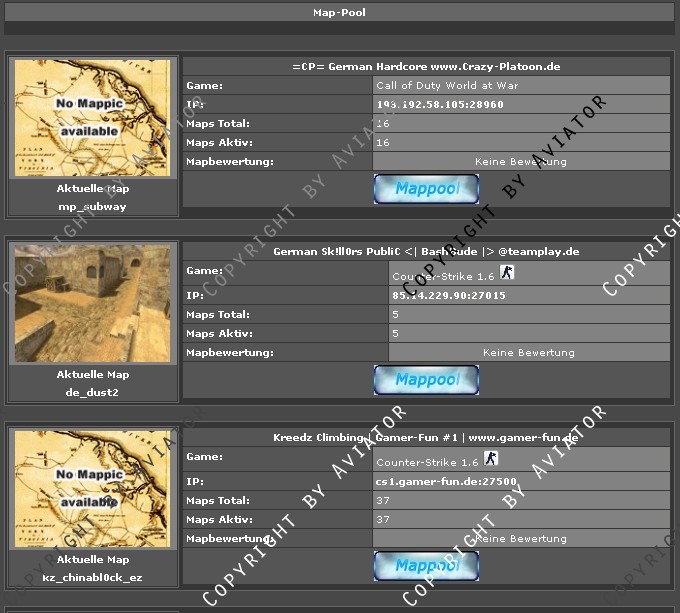Open the Mappool of the Kreedz Climbing server
The height and width of the screenshot is (613, 680).
point(426,566)
